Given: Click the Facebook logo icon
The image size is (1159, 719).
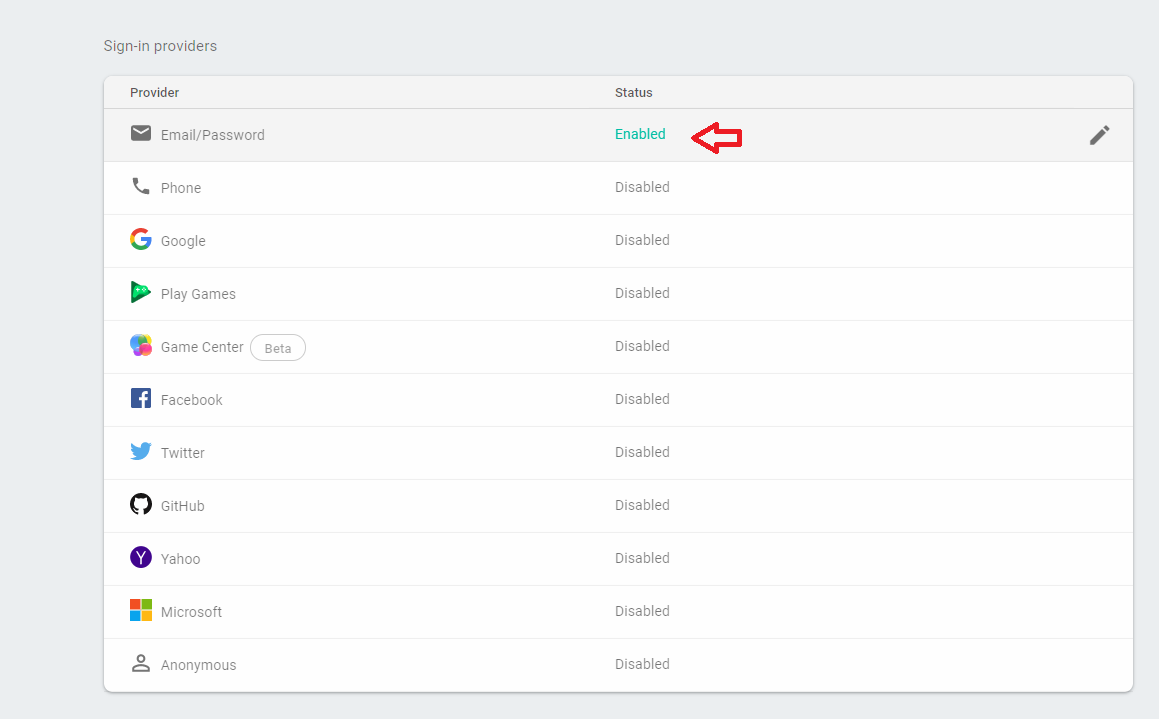Looking at the screenshot, I should click(x=141, y=398).
